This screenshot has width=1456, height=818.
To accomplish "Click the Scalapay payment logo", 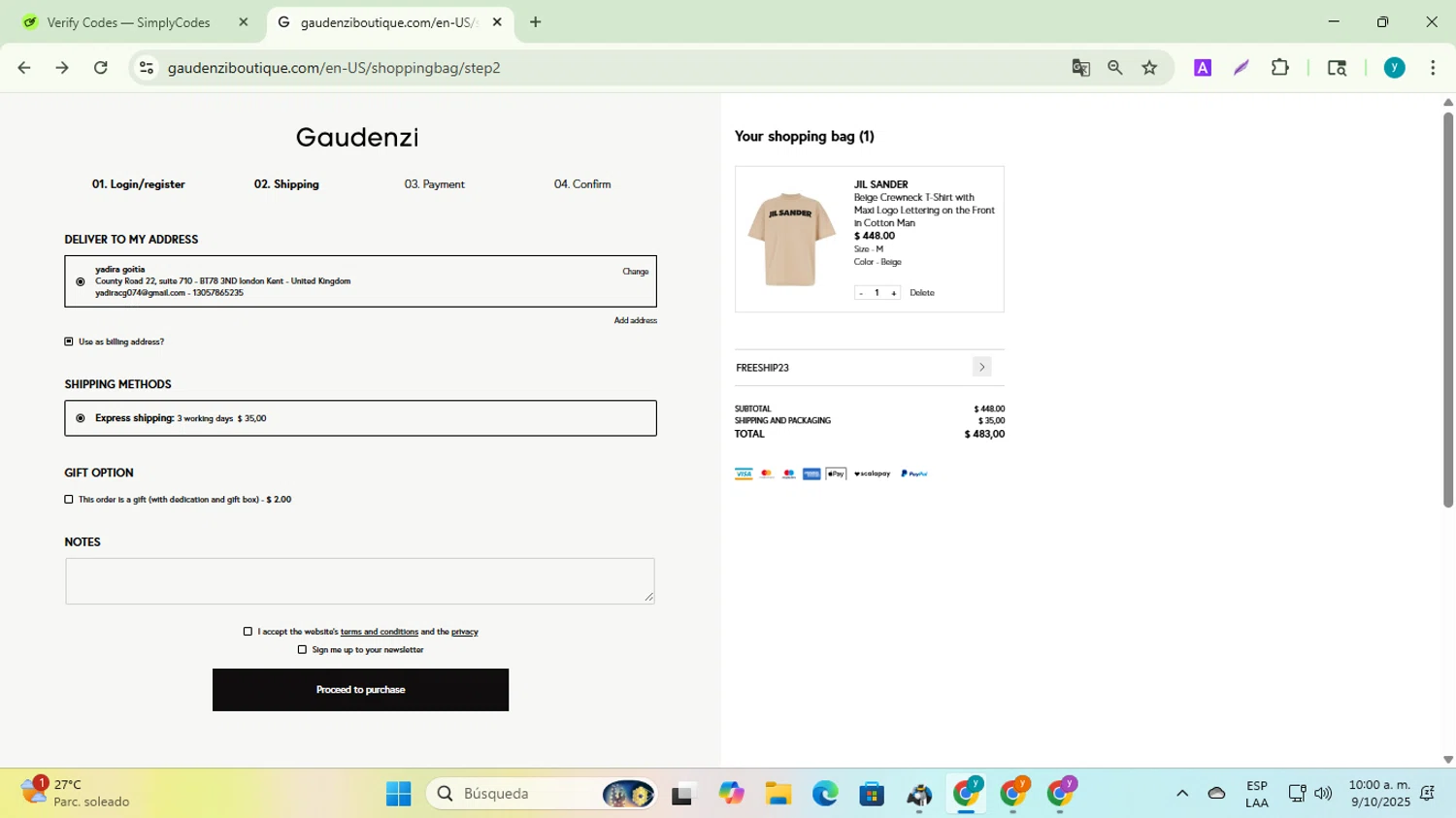I will click(872, 474).
